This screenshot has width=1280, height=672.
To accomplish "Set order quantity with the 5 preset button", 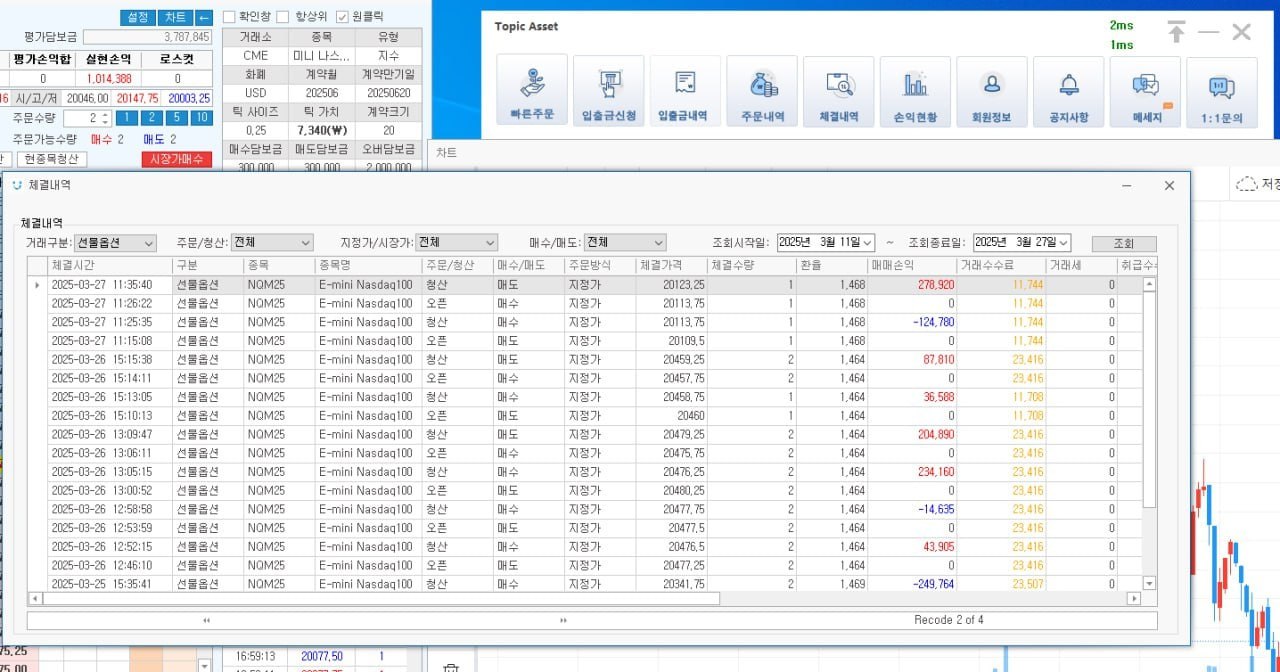I will coord(175,118).
